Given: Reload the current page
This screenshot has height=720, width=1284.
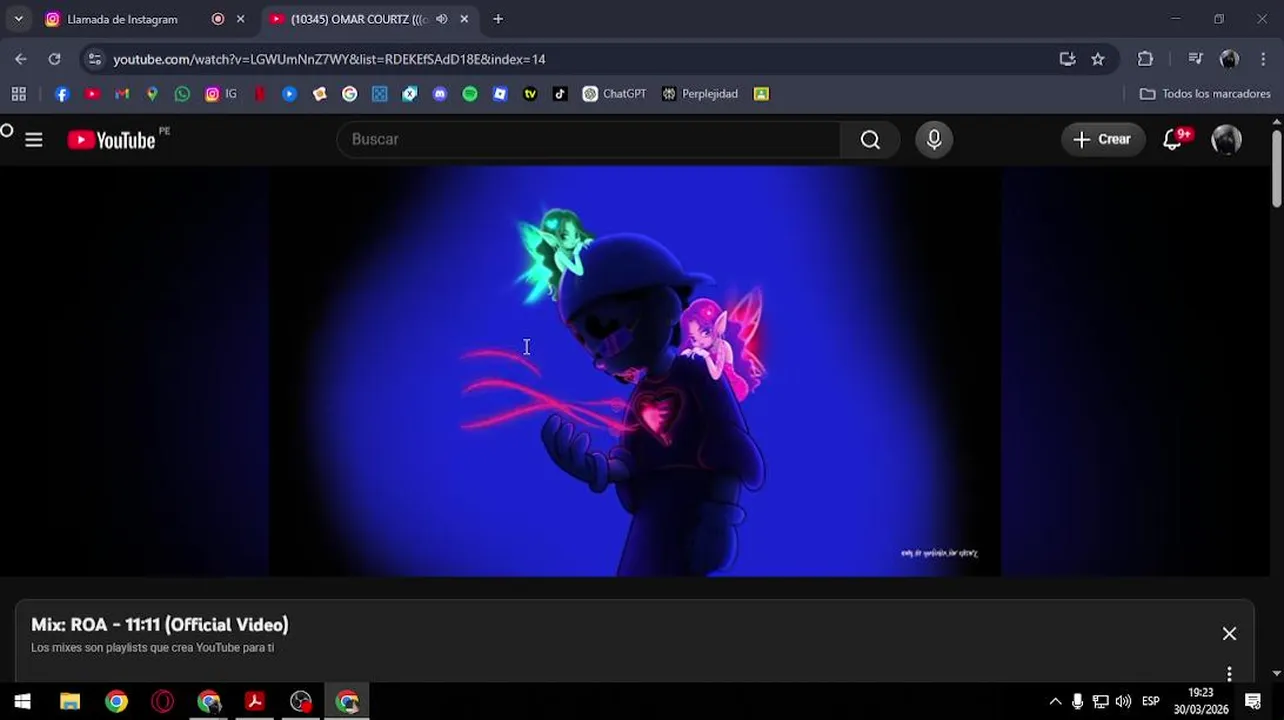Looking at the screenshot, I should 54,59.
